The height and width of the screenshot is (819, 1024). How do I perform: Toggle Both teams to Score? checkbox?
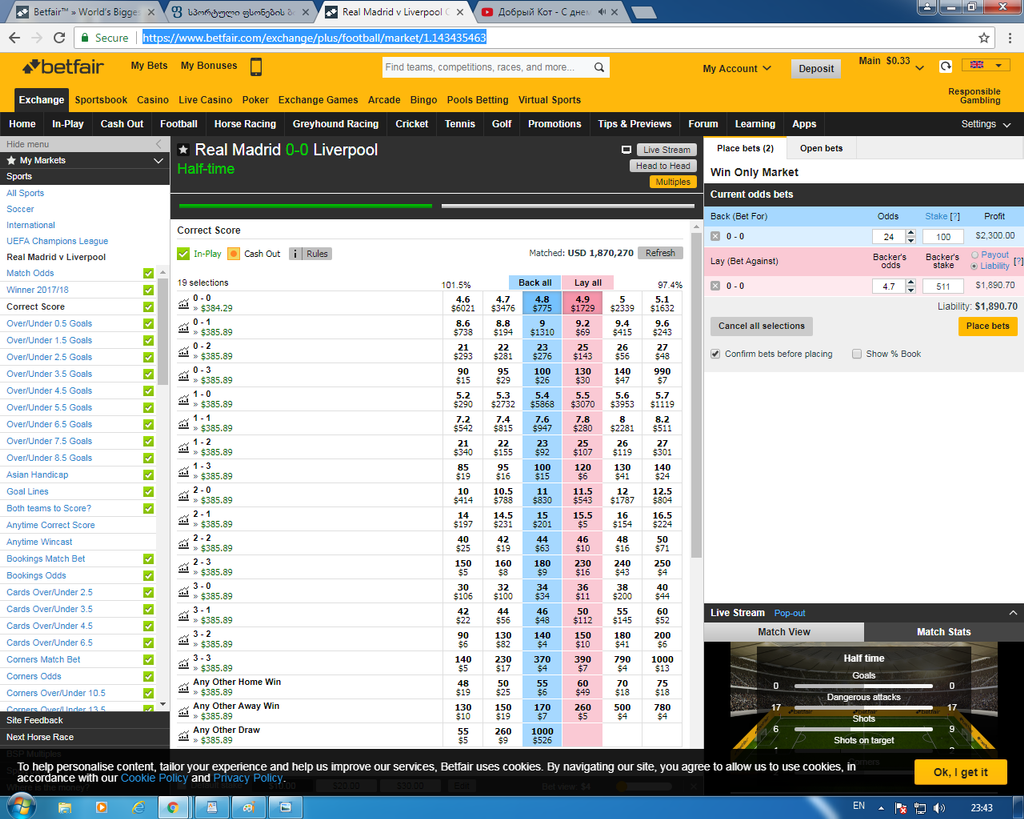(149, 508)
